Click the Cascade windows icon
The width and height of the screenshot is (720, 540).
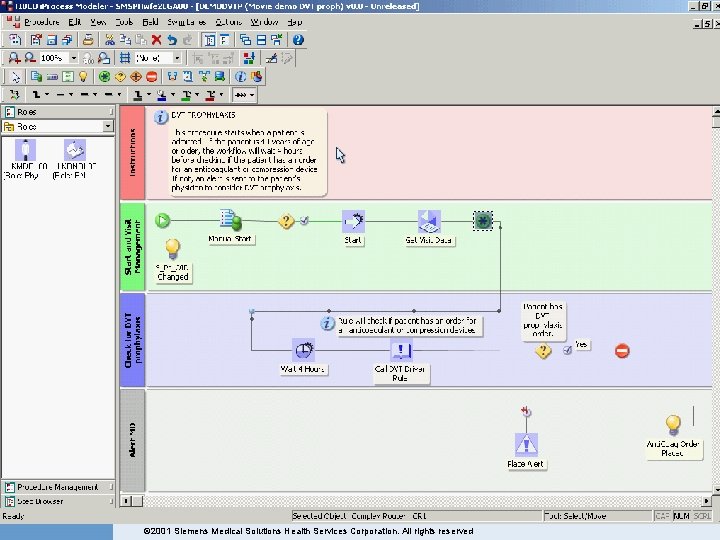(245, 40)
